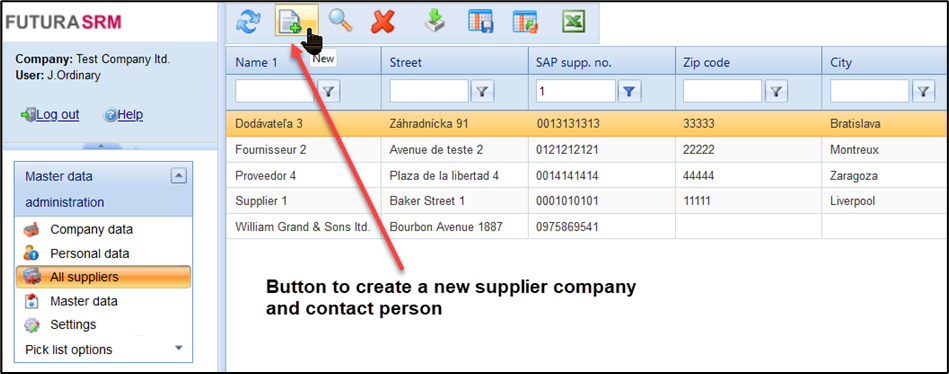Click the Log out link
Image resolution: width=949 pixels, height=374 pixels.
click(x=57, y=114)
